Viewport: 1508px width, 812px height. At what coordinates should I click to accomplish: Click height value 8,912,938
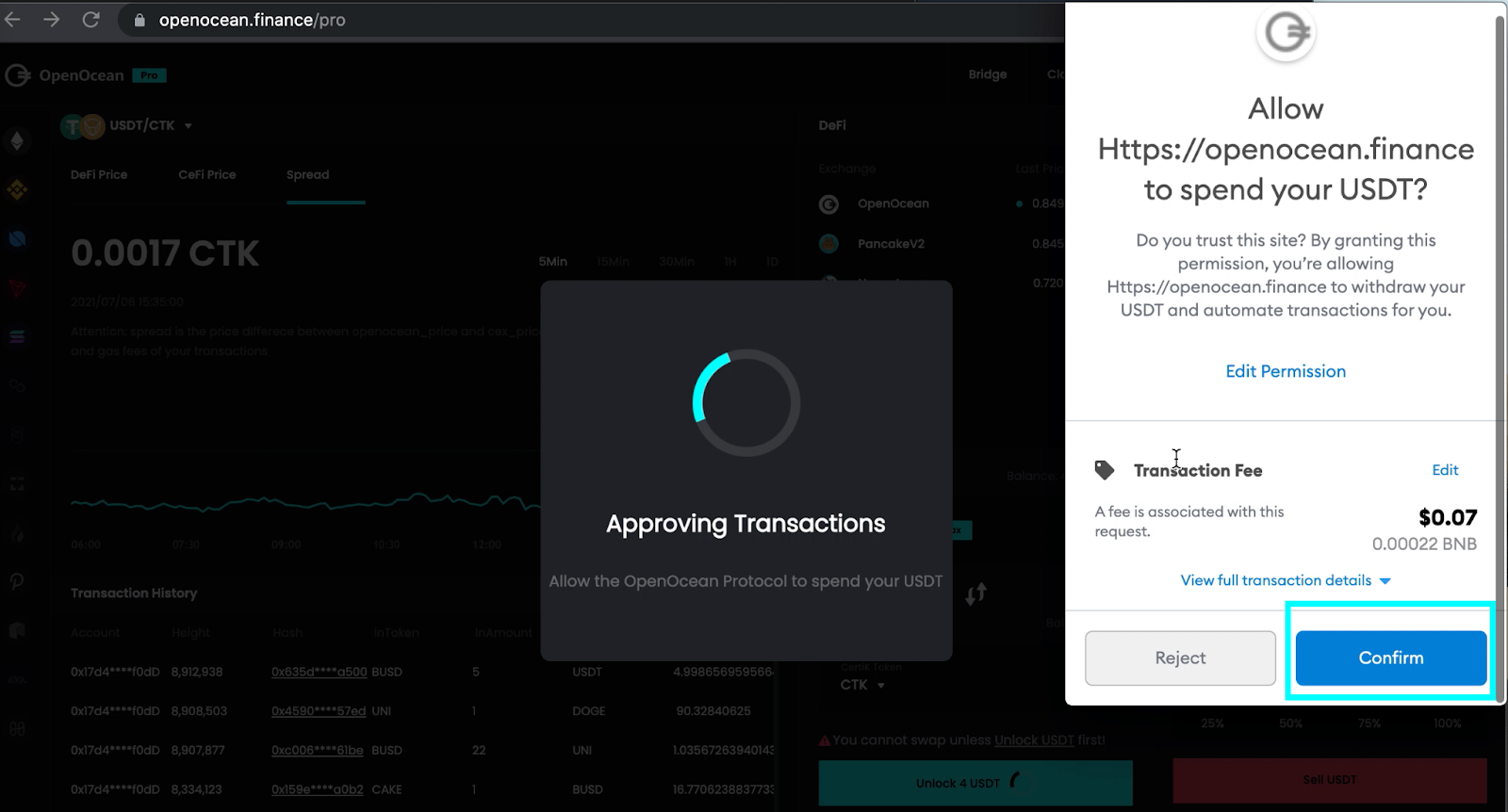coord(197,672)
